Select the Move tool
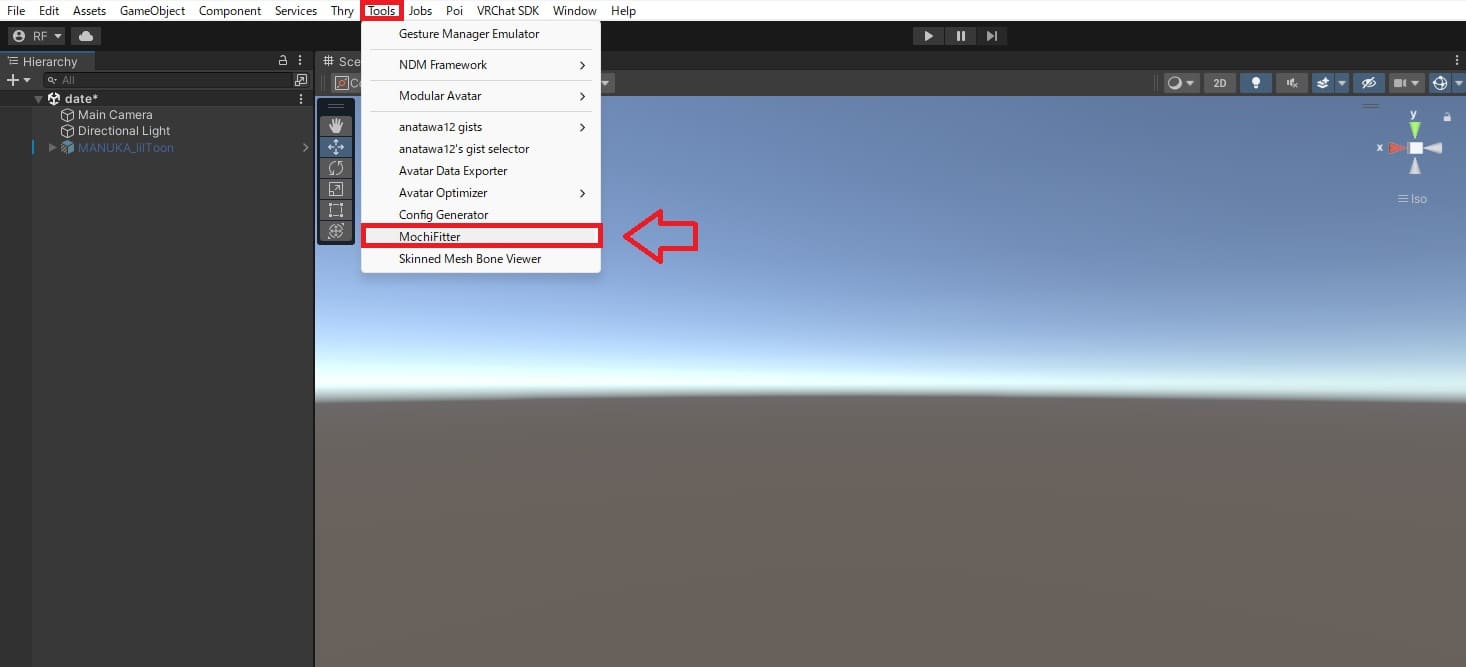This screenshot has width=1466, height=667. (x=336, y=147)
